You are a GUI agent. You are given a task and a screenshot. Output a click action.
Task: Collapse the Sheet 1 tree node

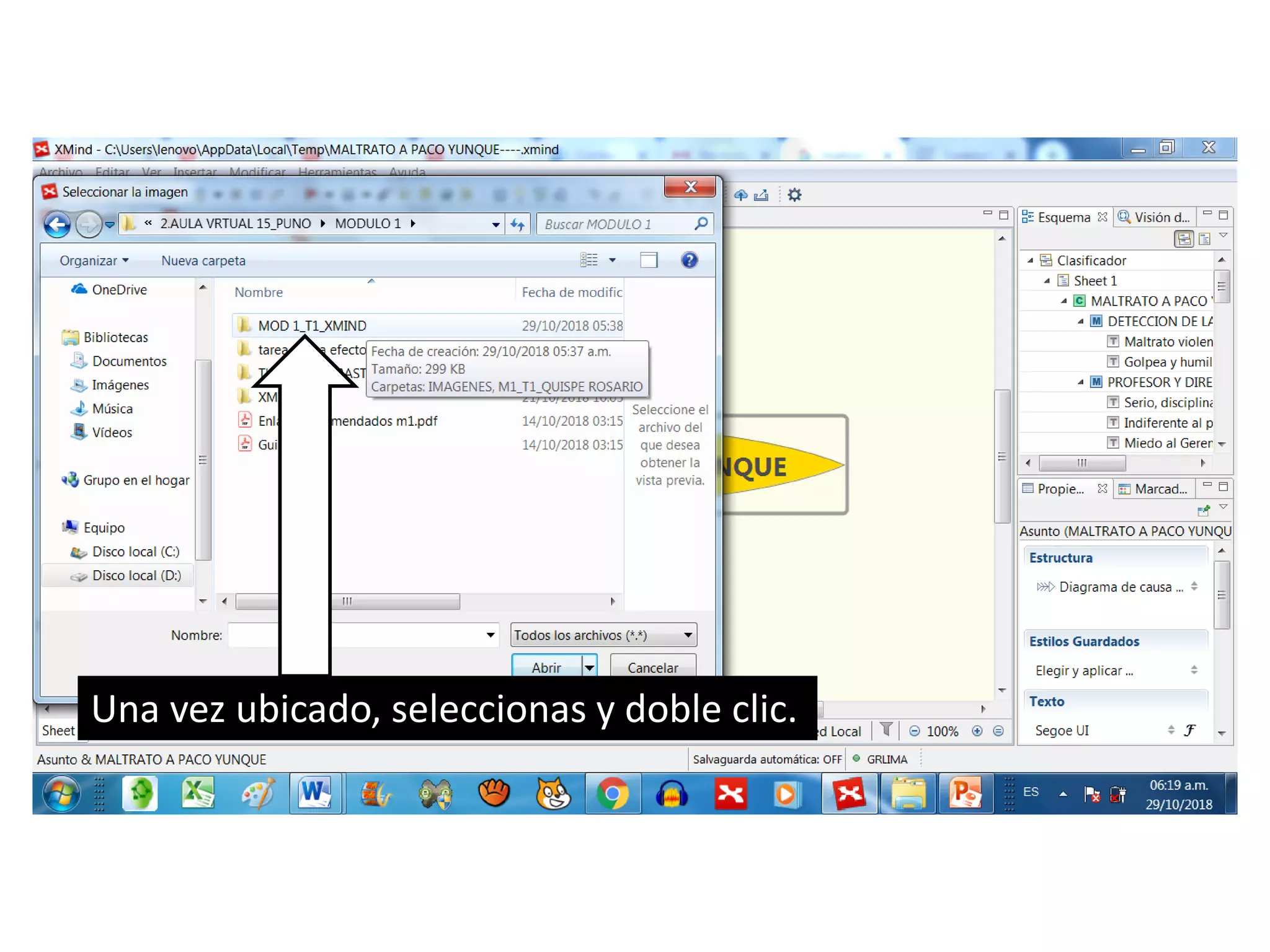point(1047,281)
